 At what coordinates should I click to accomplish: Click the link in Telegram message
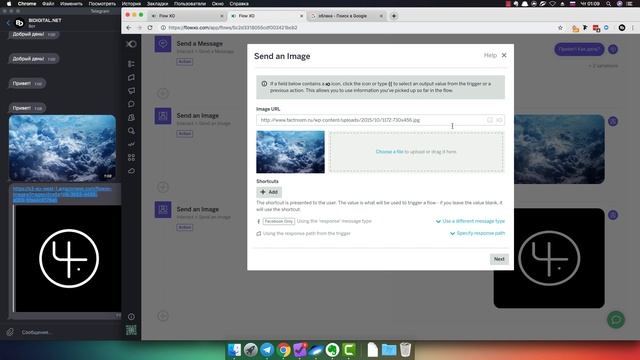61,194
